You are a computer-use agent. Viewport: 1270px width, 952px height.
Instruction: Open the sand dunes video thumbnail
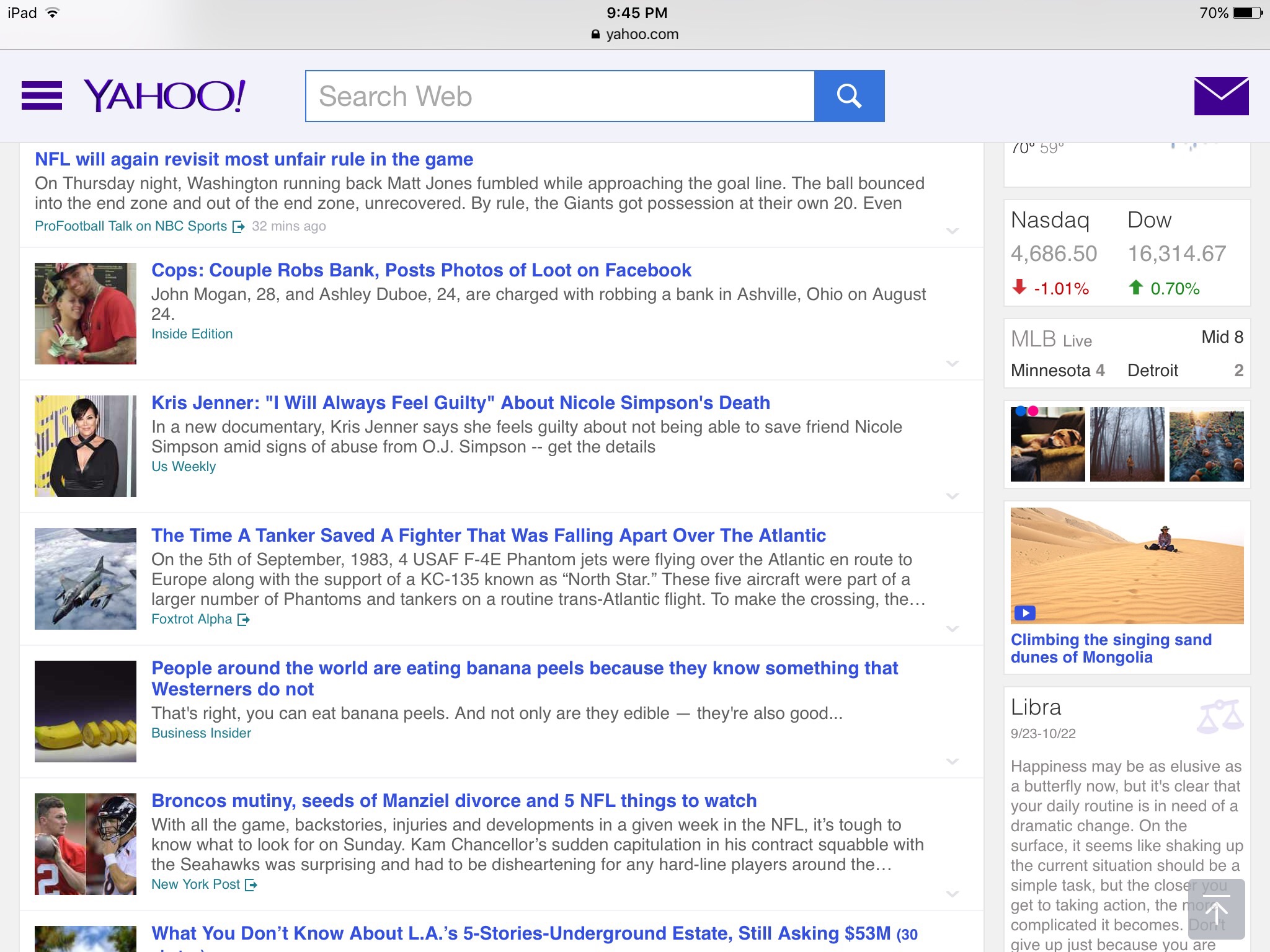click(x=1127, y=566)
